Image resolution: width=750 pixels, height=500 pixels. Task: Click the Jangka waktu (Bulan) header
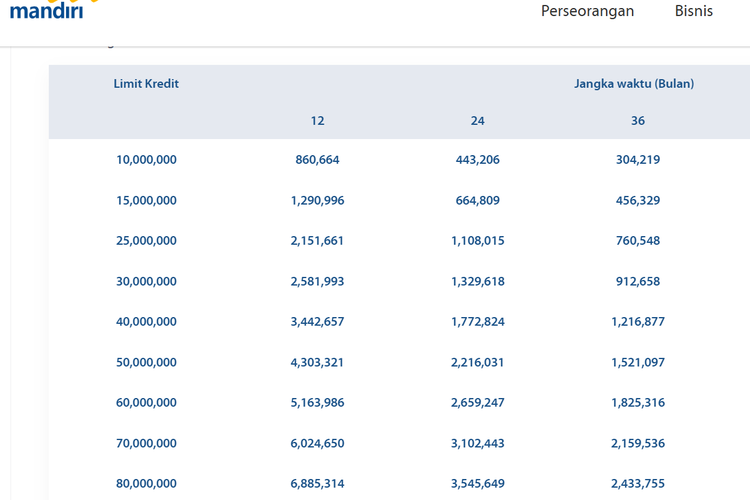coord(633,84)
